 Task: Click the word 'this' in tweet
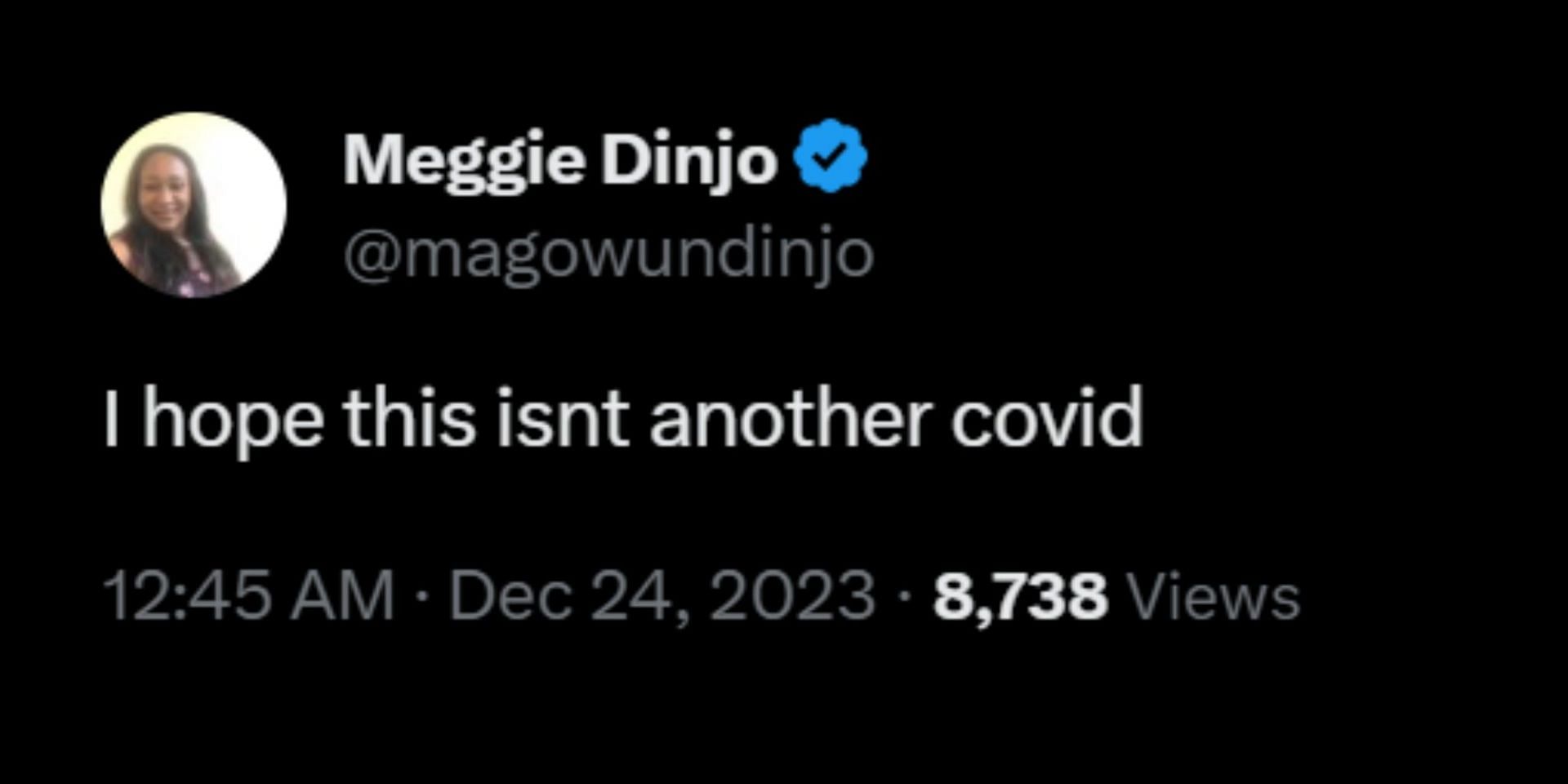pos(409,418)
